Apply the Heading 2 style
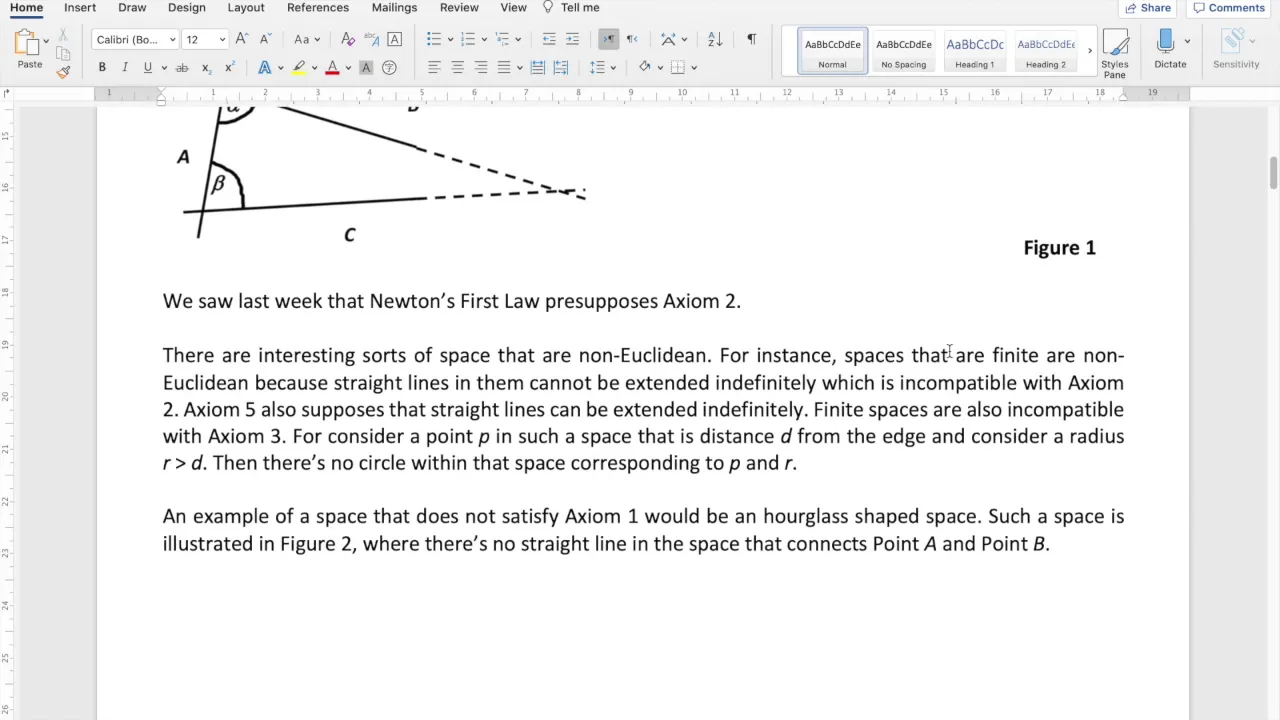The image size is (1280, 720). pos(1046,51)
